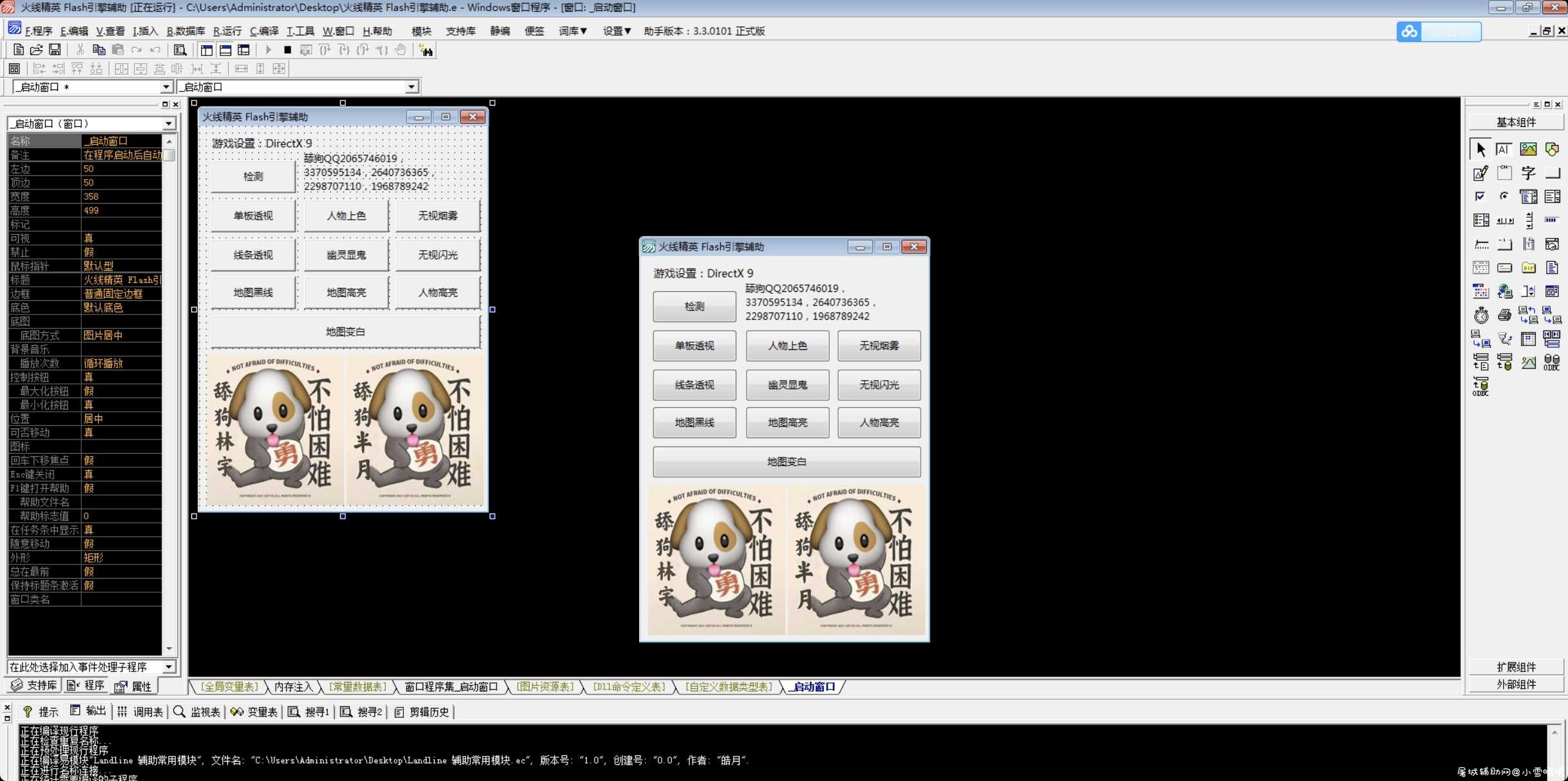Select the checkbox component in toolbox
This screenshot has width=1568, height=781.
(x=1480, y=197)
